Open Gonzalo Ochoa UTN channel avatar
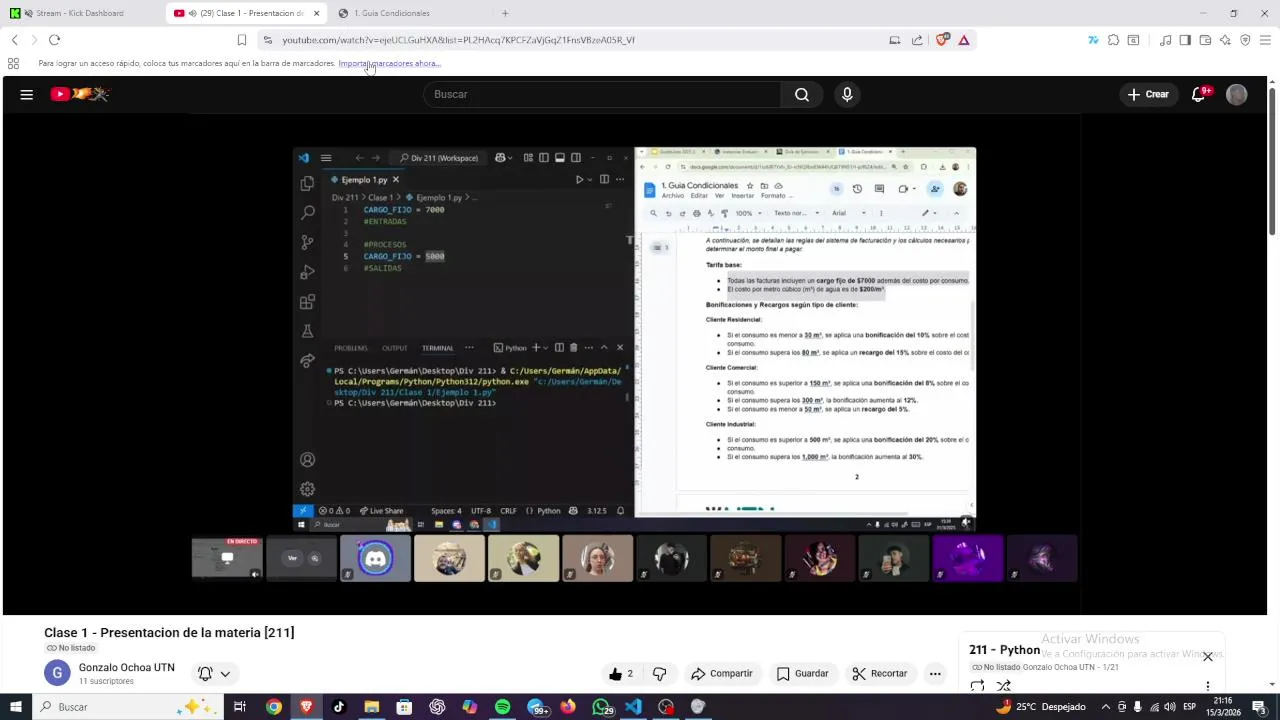This screenshot has height=720, width=1280. tap(57, 673)
